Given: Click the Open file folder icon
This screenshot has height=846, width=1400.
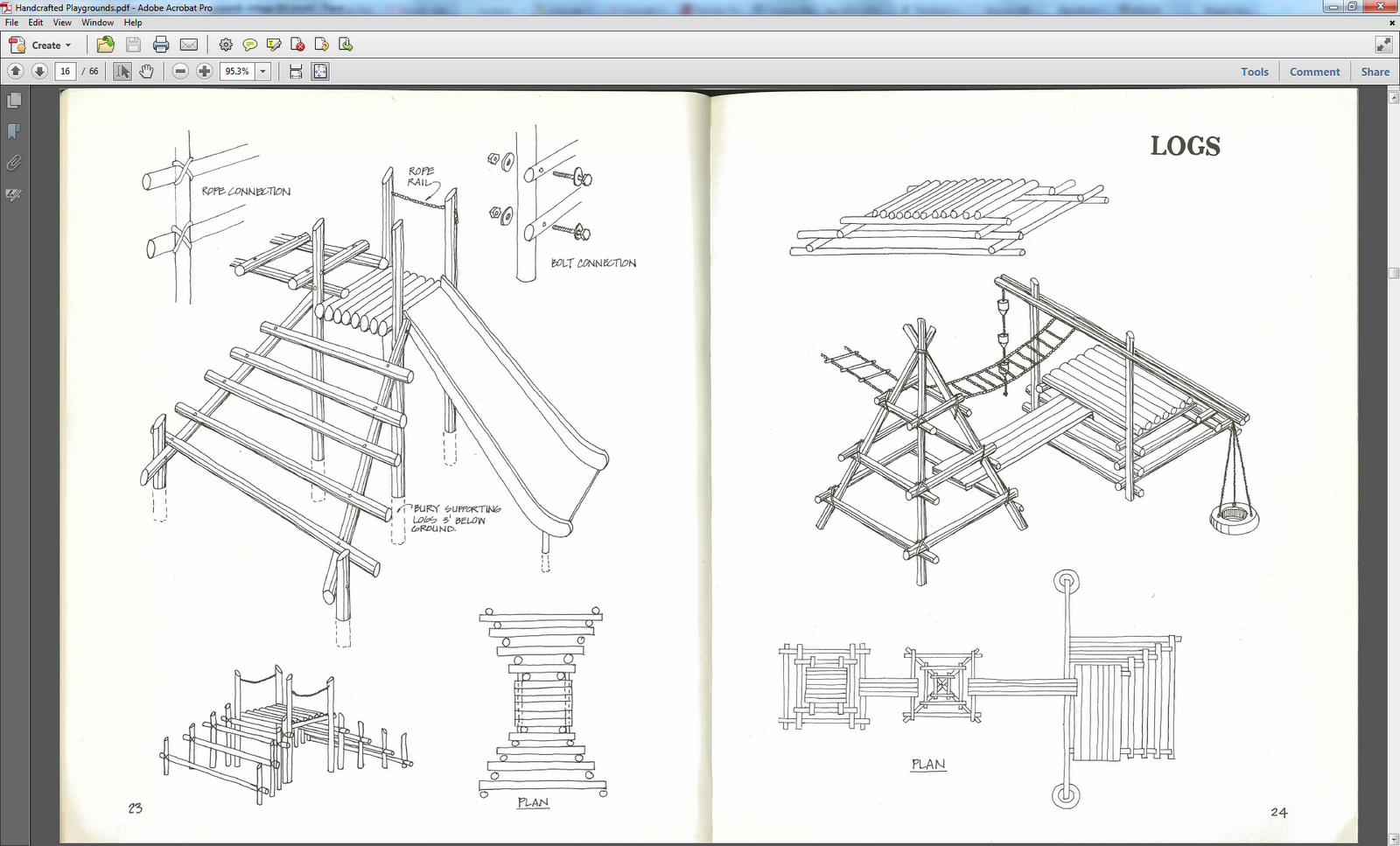Looking at the screenshot, I should 106,45.
